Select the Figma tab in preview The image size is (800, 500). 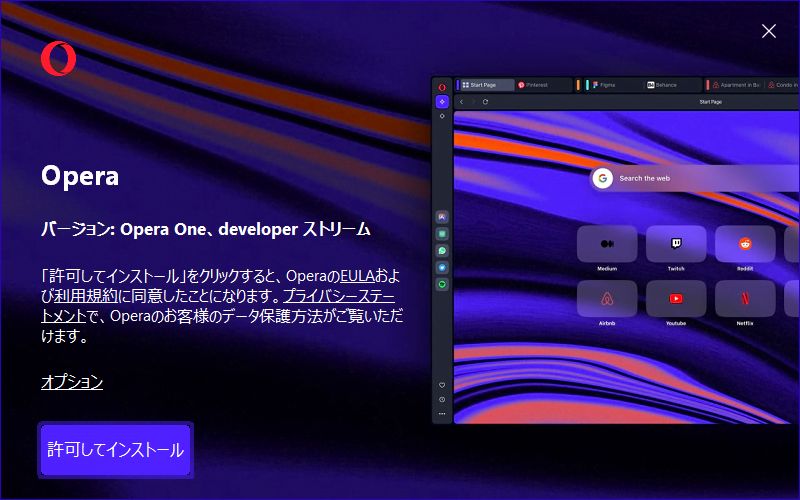[x=614, y=85]
